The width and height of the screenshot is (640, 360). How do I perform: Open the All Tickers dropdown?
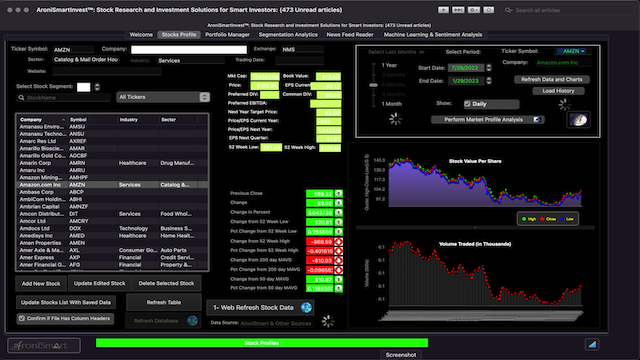click(163, 97)
